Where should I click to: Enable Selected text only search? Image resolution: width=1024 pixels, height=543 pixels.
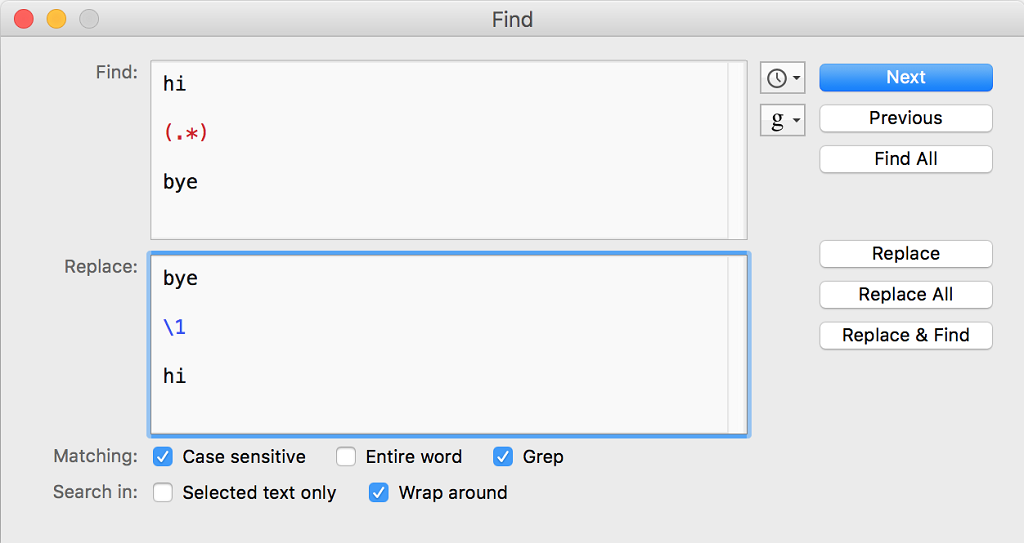click(x=163, y=493)
